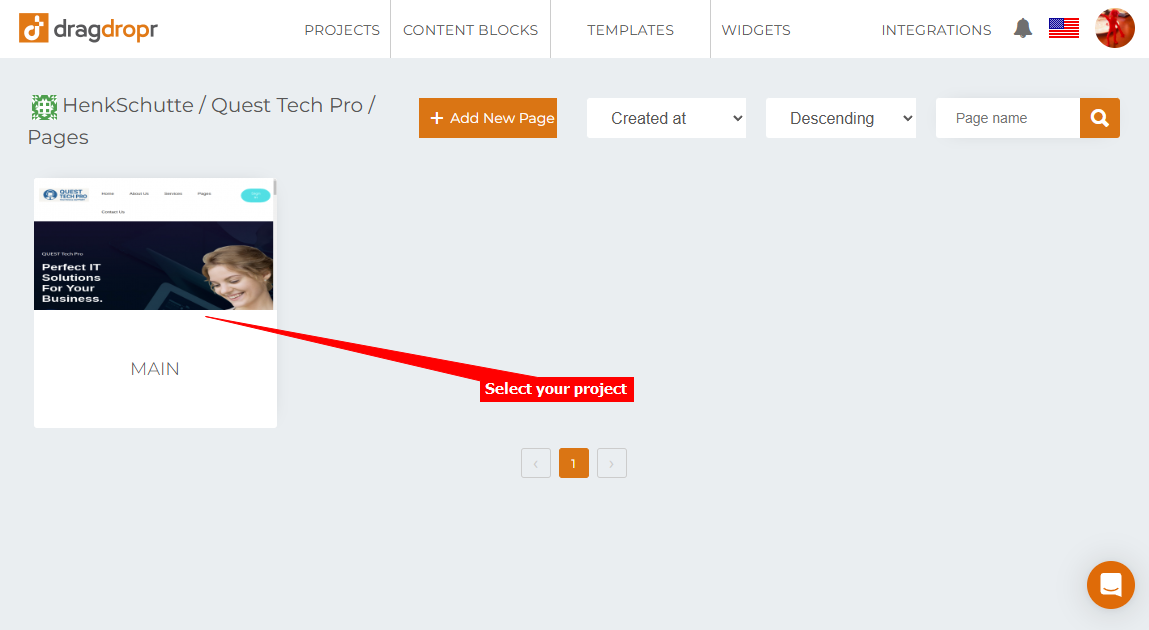This screenshot has height=630, width=1149.
Task: Open the user profile avatar
Action: tap(1115, 28)
